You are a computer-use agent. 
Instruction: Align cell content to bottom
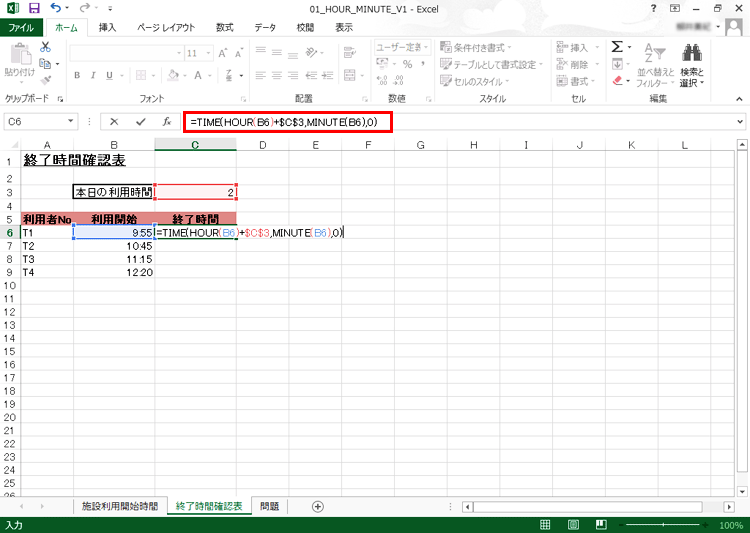tap(293, 55)
